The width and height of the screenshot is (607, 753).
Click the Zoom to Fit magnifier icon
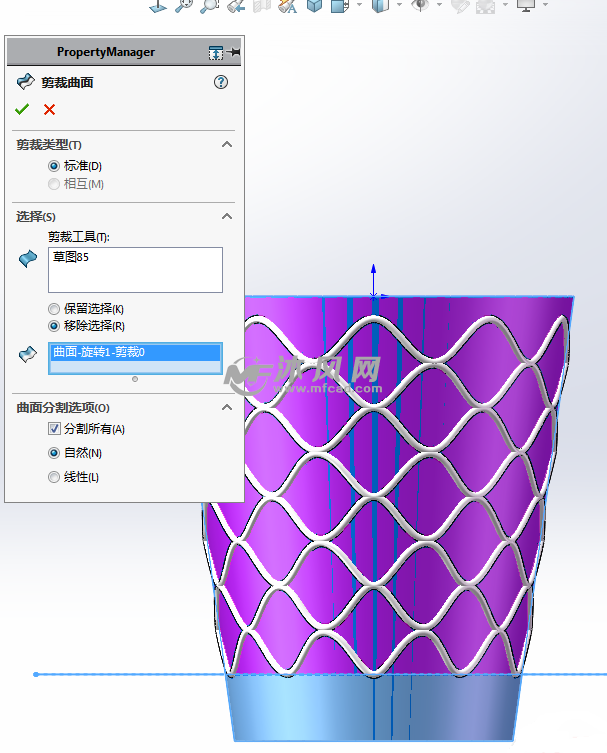pos(184,6)
